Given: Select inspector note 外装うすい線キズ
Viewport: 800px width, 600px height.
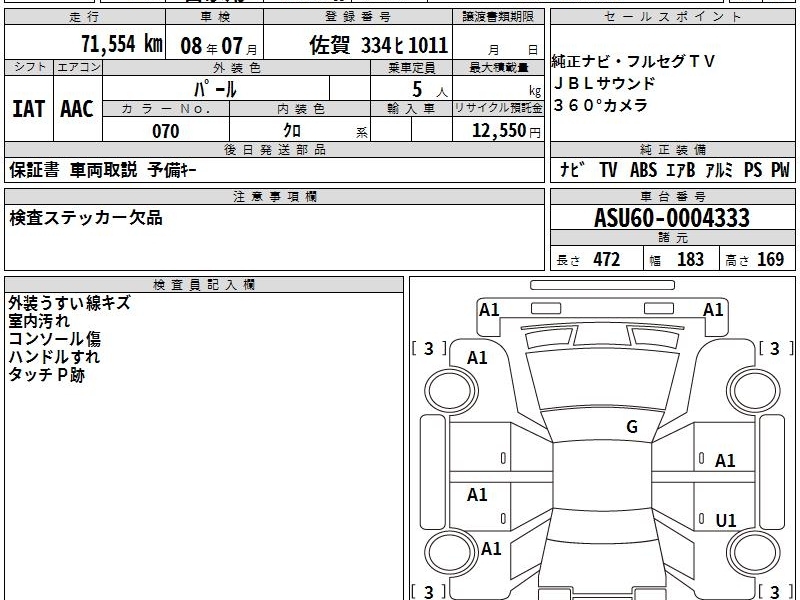Looking at the screenshot, I should (69, 303).
